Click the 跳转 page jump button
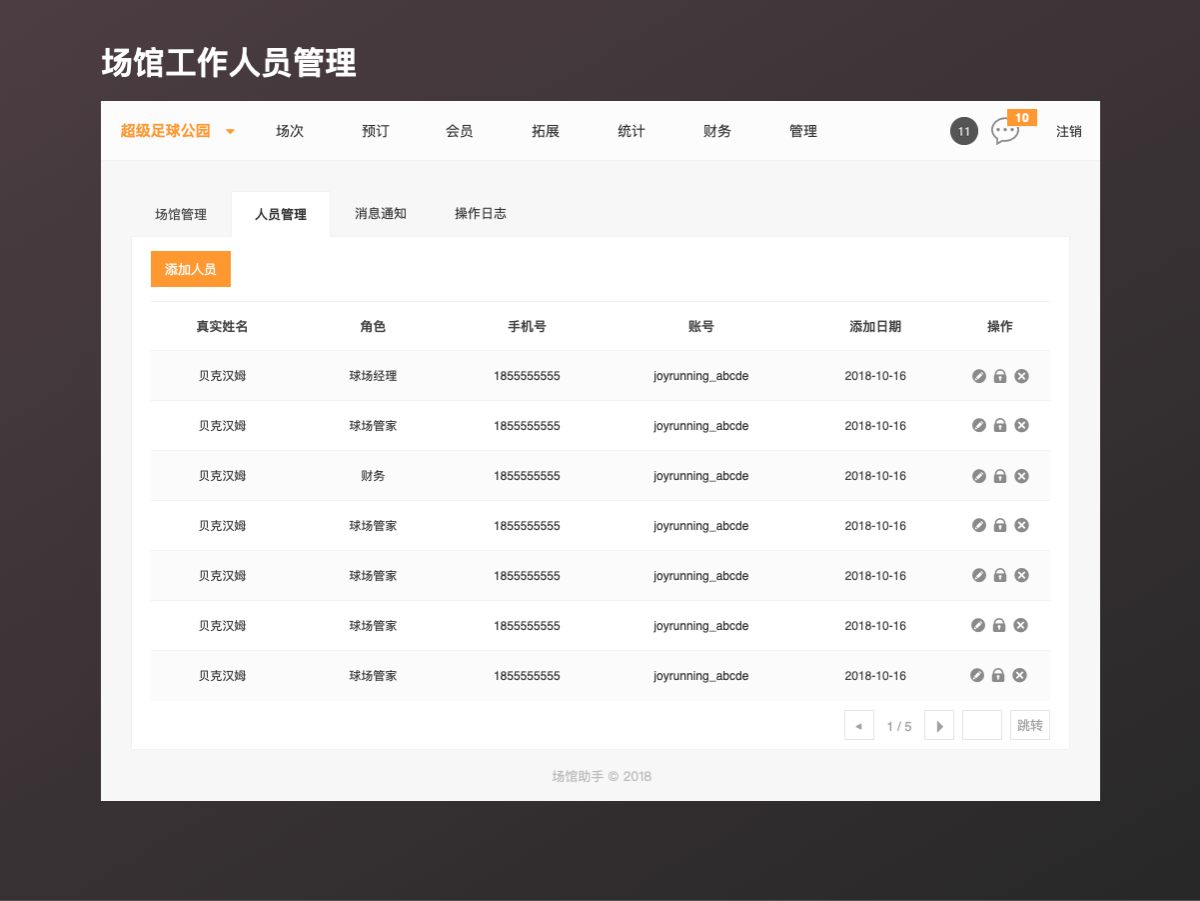The image size is (1200, 901). [1030, 725]
